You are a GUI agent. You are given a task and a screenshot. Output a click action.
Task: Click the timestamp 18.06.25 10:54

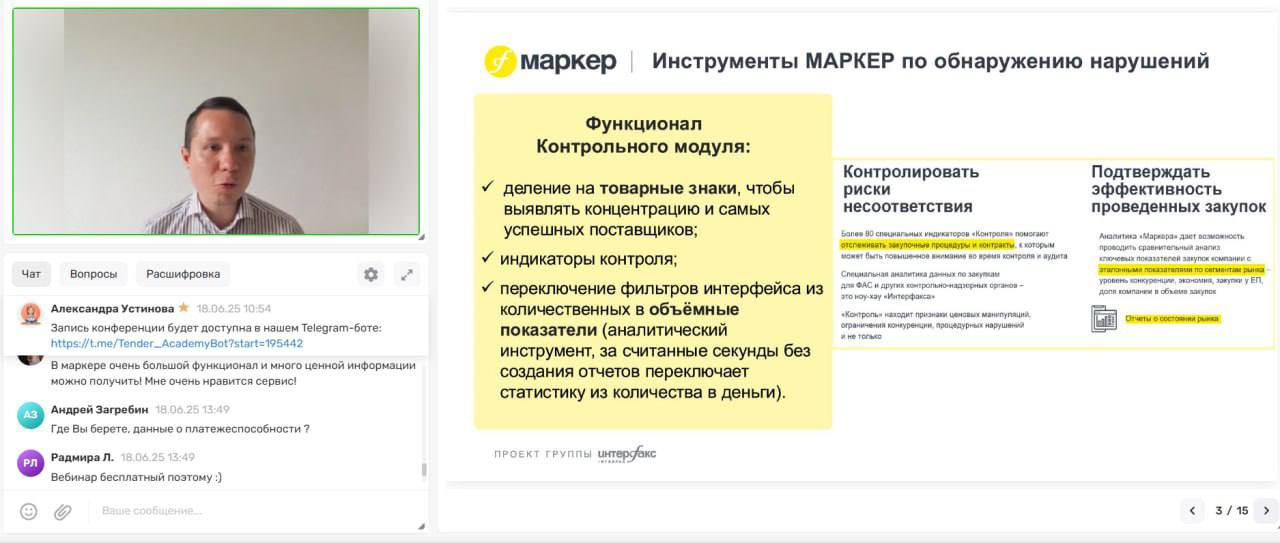click(x=234, y=309)
